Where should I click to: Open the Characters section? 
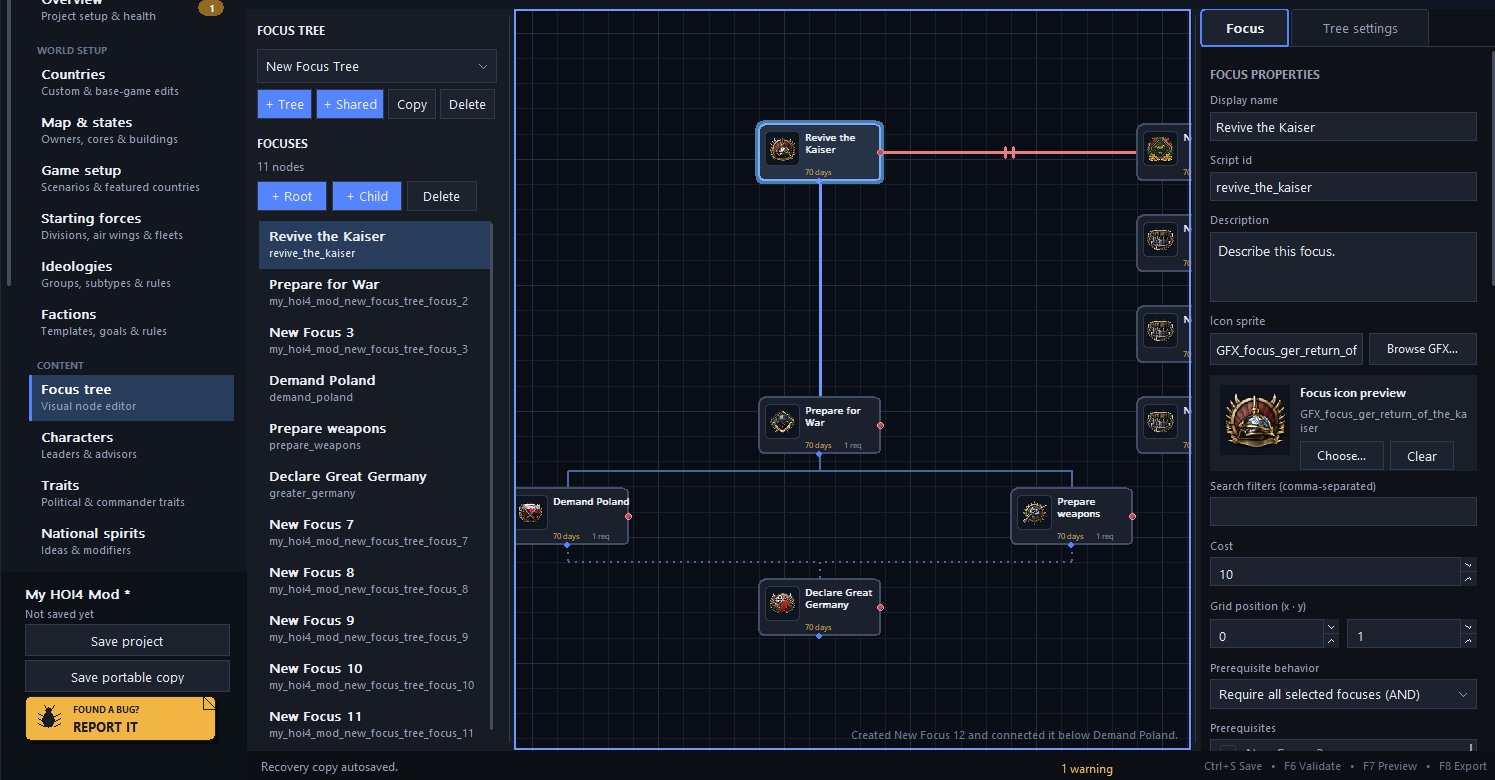pyautogui.click(x=132, y=445)
